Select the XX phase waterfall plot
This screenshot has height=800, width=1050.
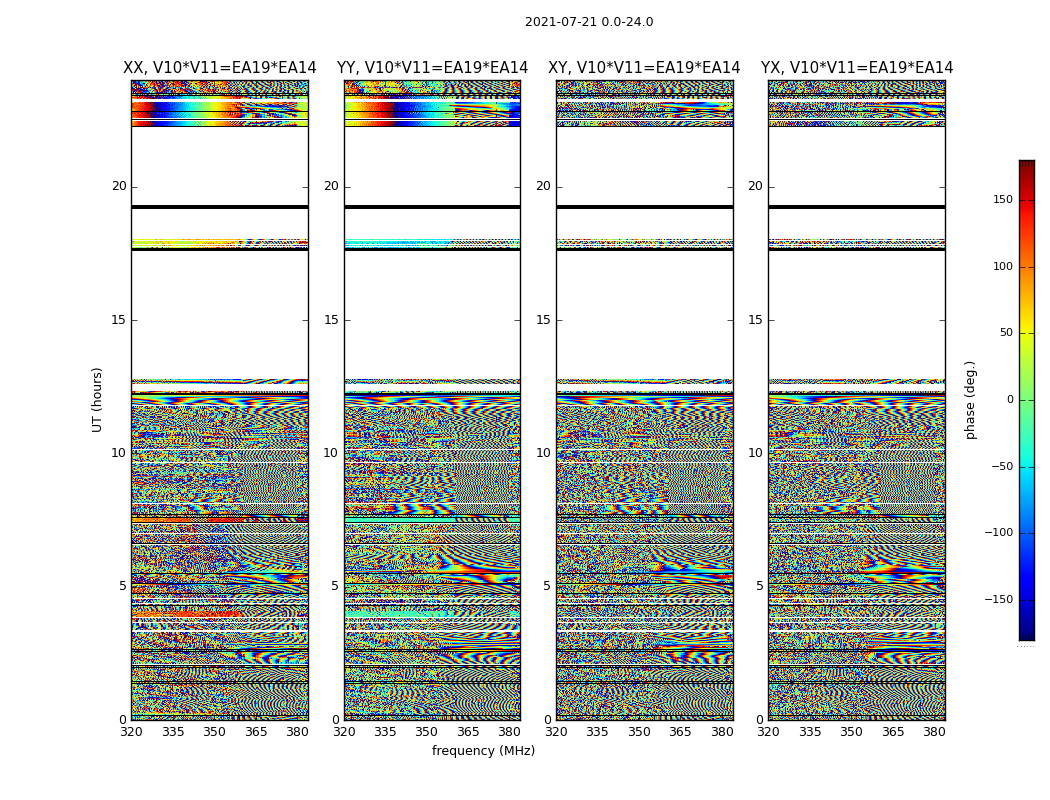tap(220, 400)
